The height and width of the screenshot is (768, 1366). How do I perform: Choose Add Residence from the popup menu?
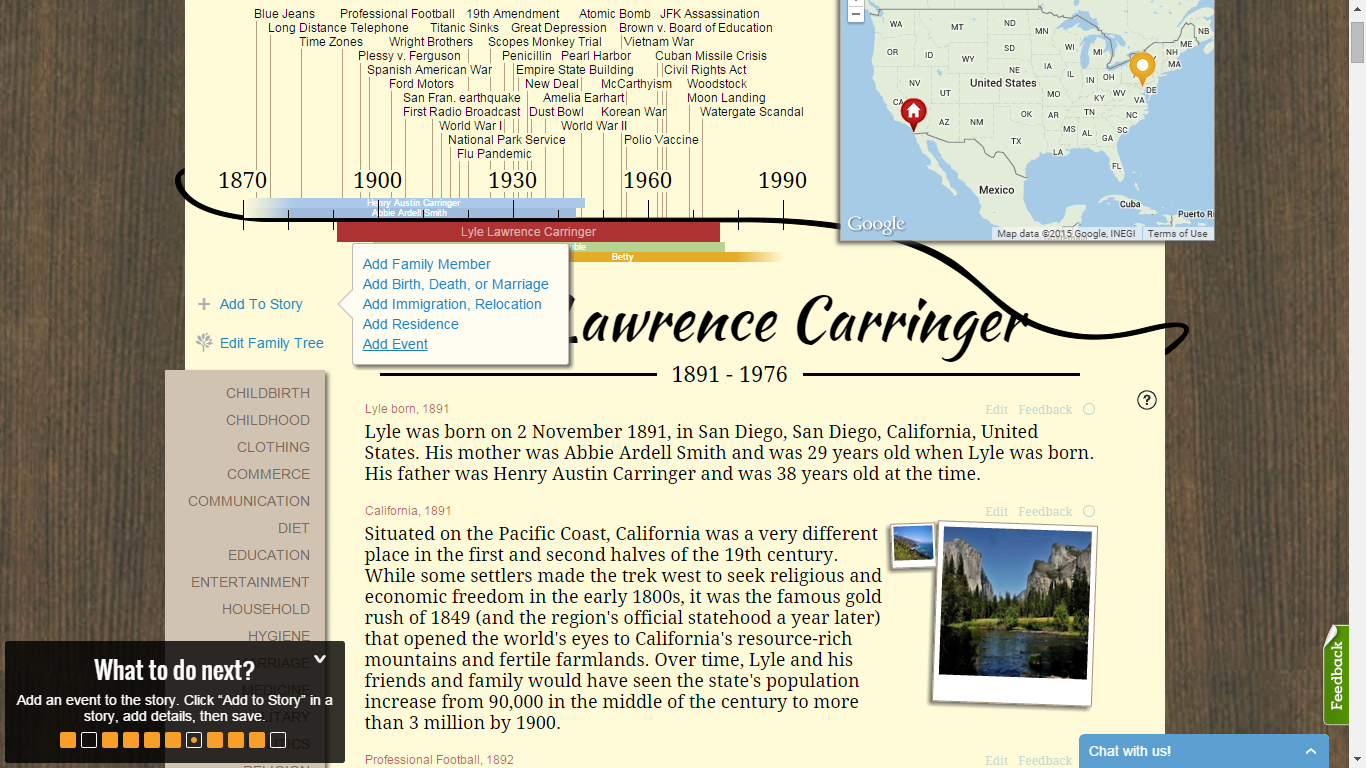(411, 324)
